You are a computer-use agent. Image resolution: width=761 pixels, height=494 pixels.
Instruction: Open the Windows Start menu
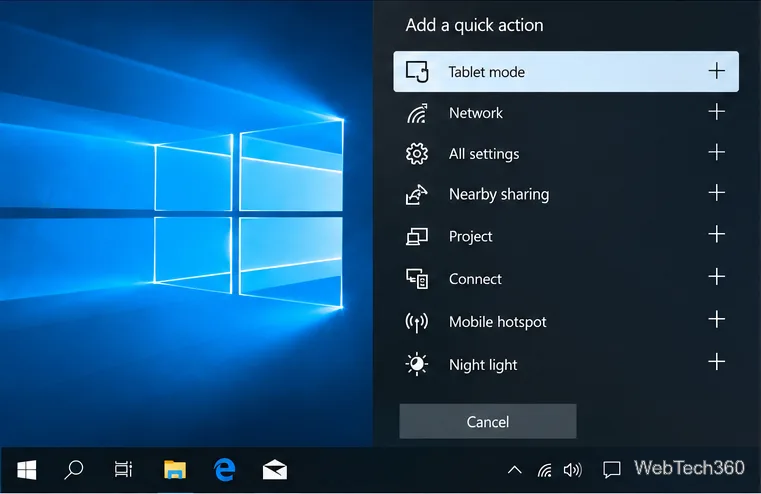27,470
